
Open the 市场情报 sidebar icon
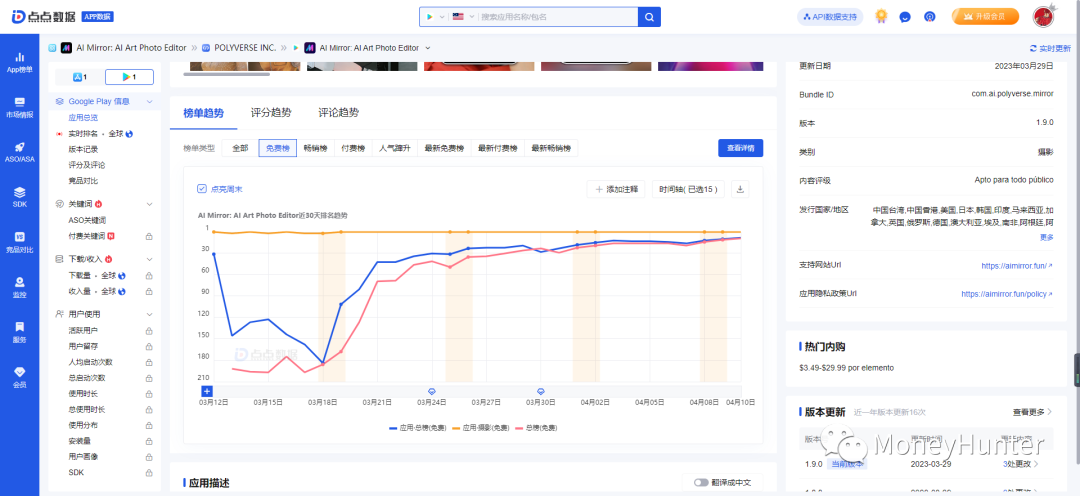[20, 107]
